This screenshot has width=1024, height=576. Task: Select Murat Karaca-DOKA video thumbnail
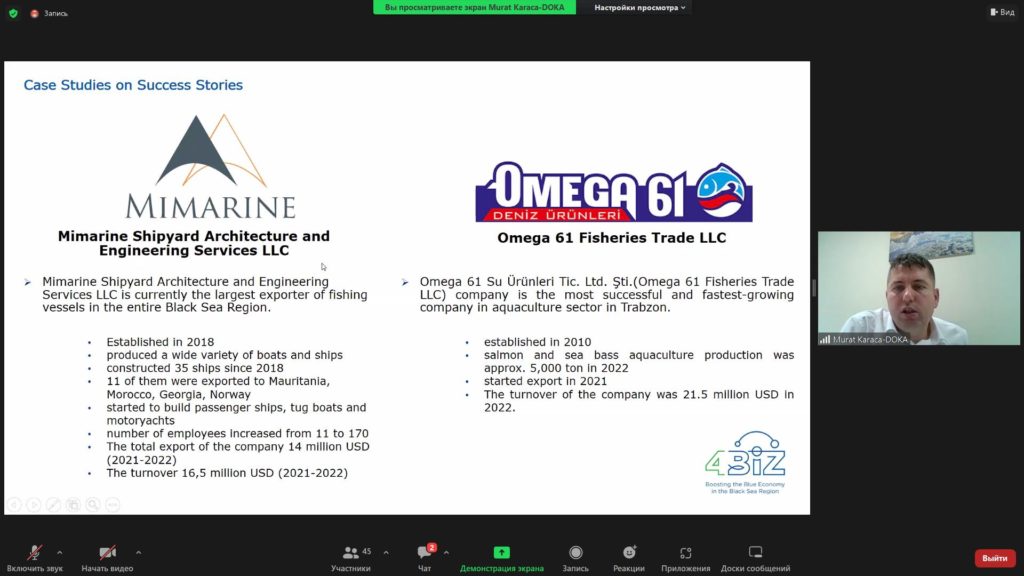click(918, 289)
